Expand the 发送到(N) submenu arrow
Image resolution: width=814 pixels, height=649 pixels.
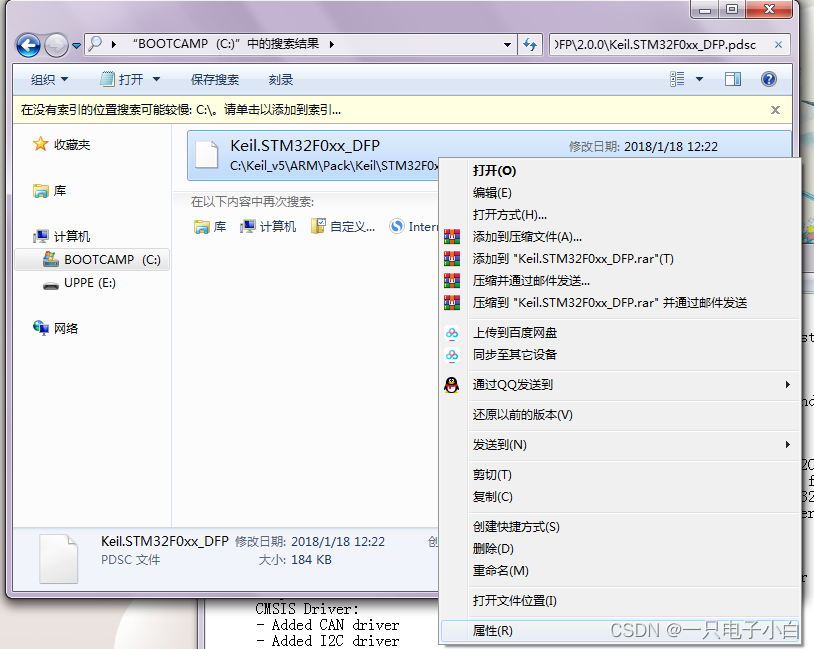coord(788,445)
